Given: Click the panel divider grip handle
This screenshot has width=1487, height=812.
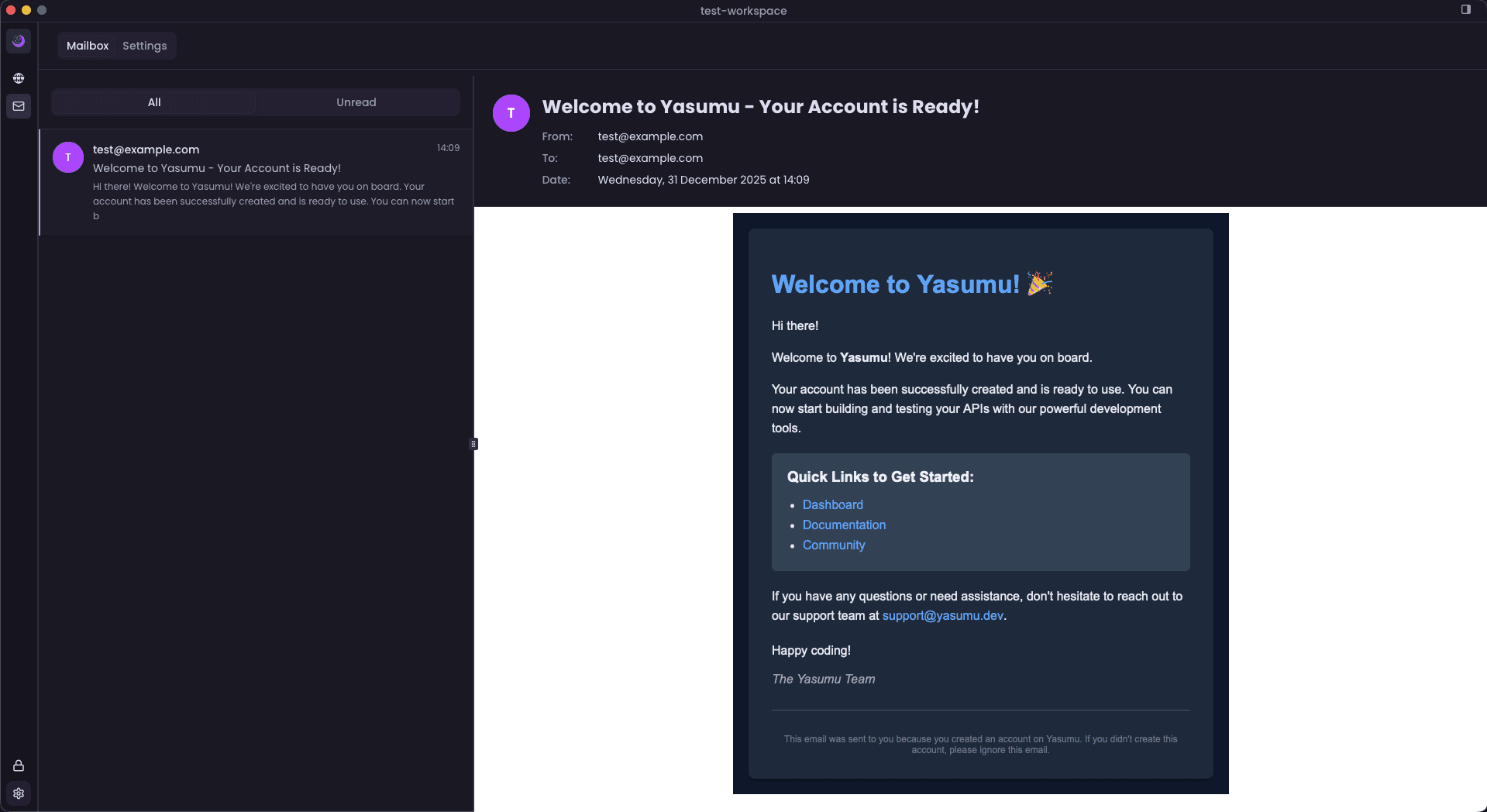Looking at the screenshot, I should pos(473,444).
